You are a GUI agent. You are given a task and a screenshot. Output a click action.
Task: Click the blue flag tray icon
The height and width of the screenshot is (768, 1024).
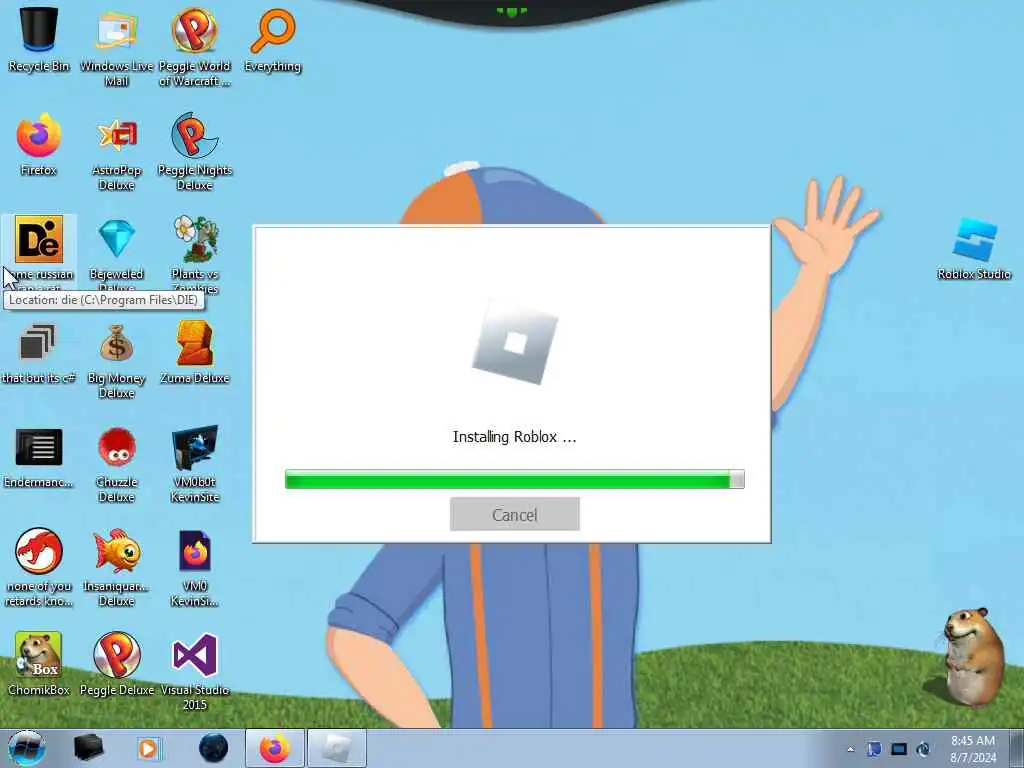pyautogui.click(x=874, y=749)
